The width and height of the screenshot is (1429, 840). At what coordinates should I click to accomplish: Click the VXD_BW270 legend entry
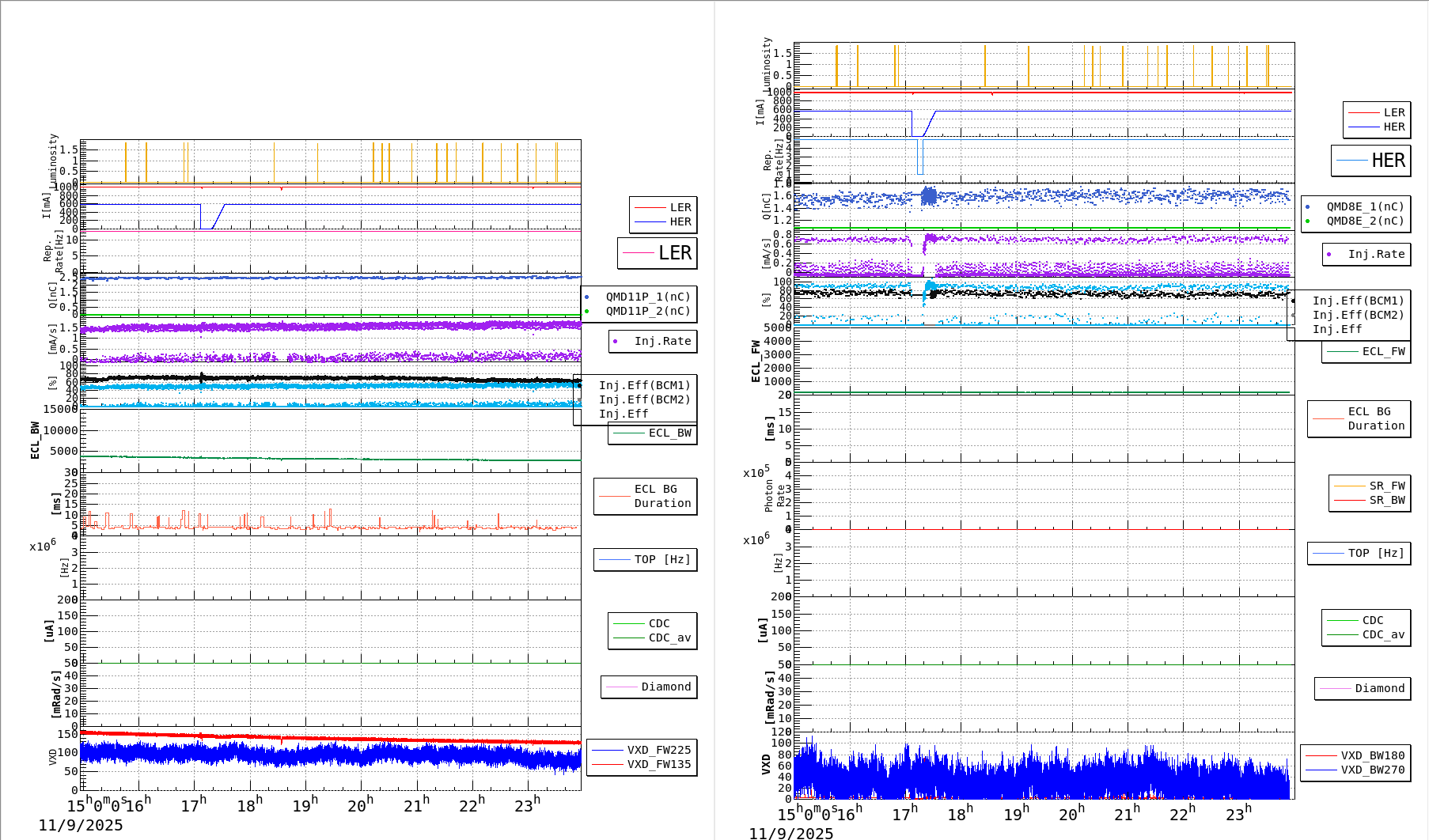click(1372, 770)
